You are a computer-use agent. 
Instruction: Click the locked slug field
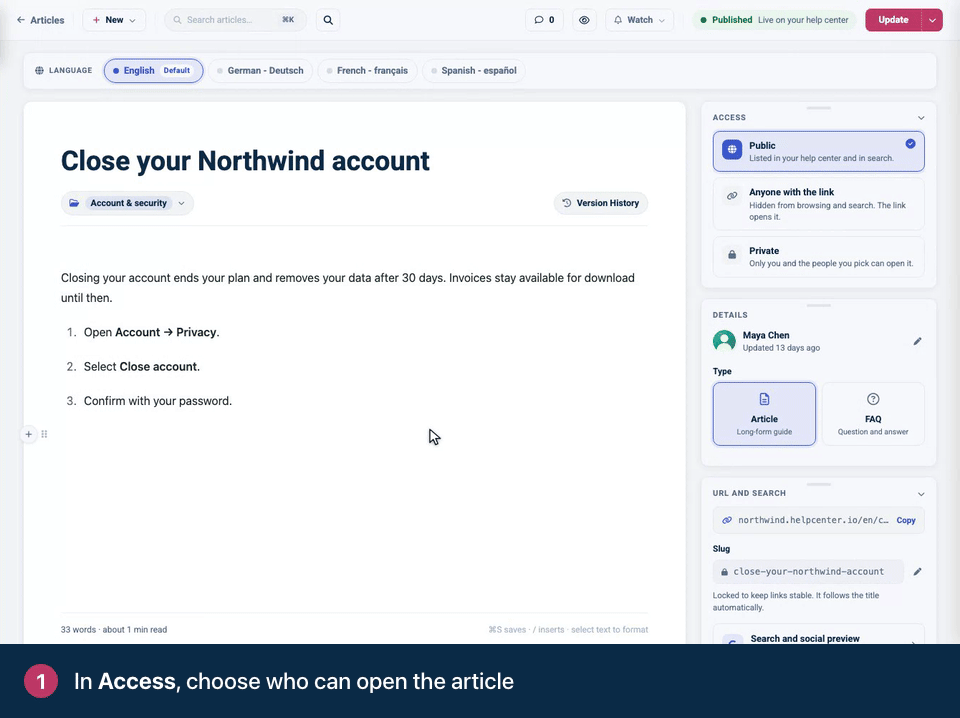click(808, 572)
